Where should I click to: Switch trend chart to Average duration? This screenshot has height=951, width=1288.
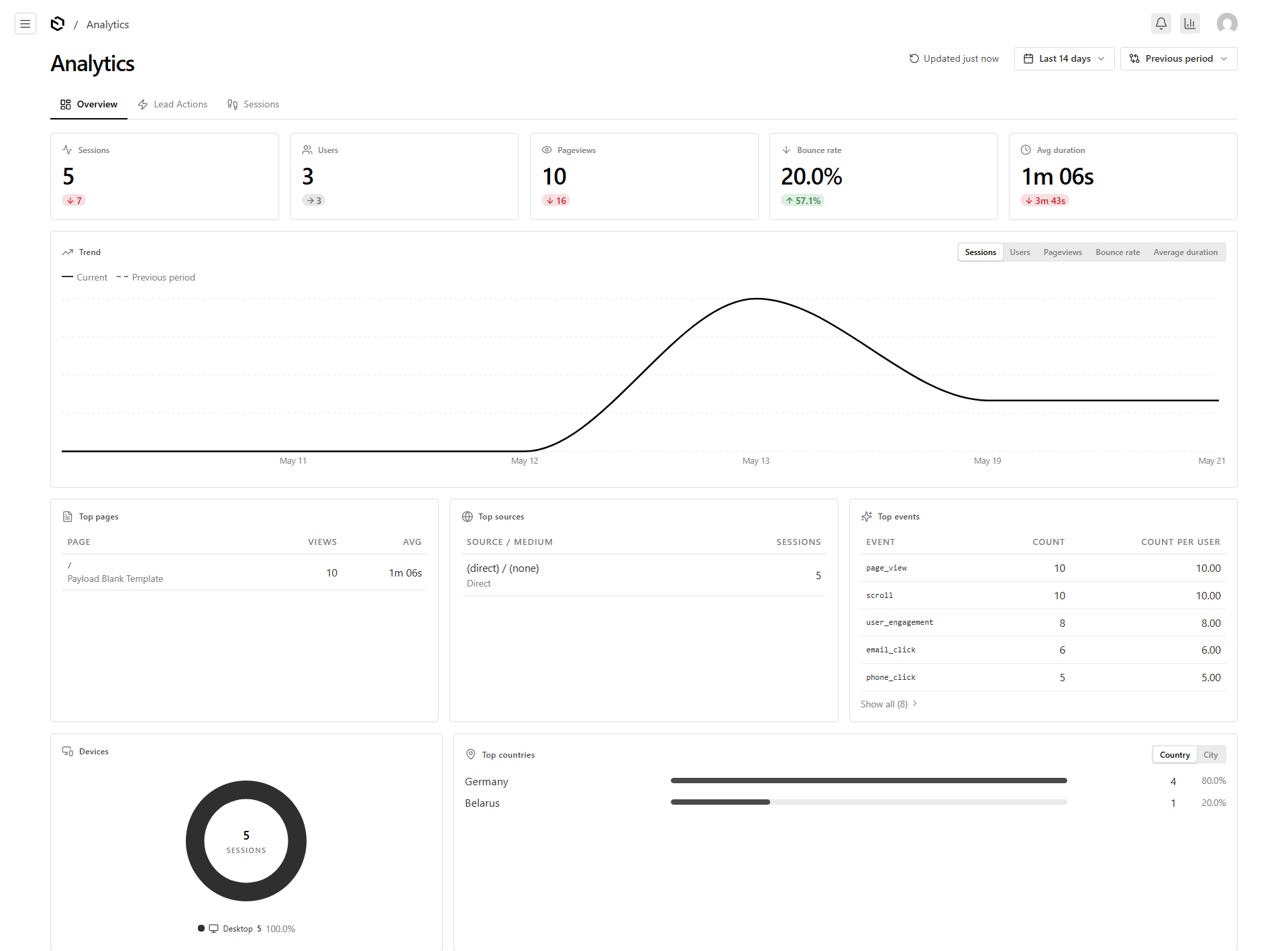1185,252
